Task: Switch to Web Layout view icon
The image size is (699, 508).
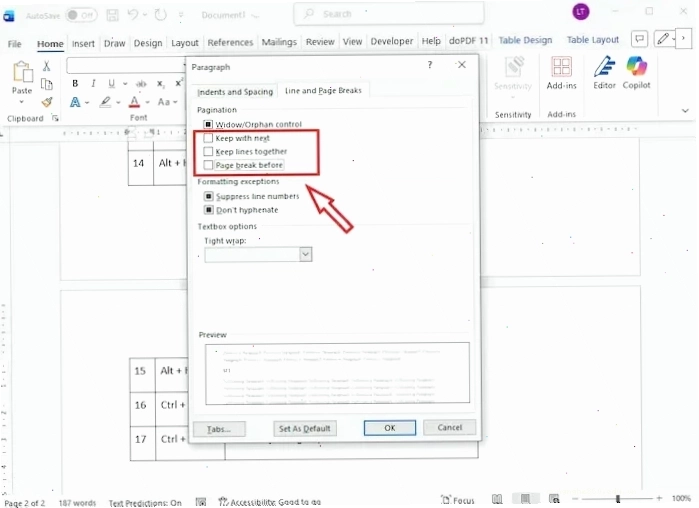Action: (554, 499)
